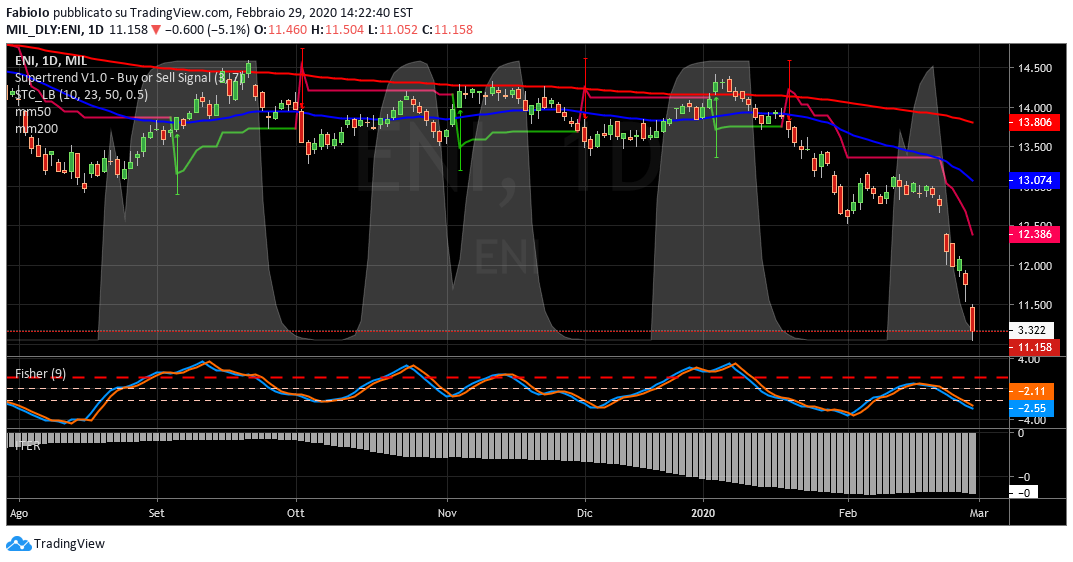Viewport: 1073px width, 562px height.
Task: Select the ENI, 1D, MIL chart title
Action: point(51,60)
